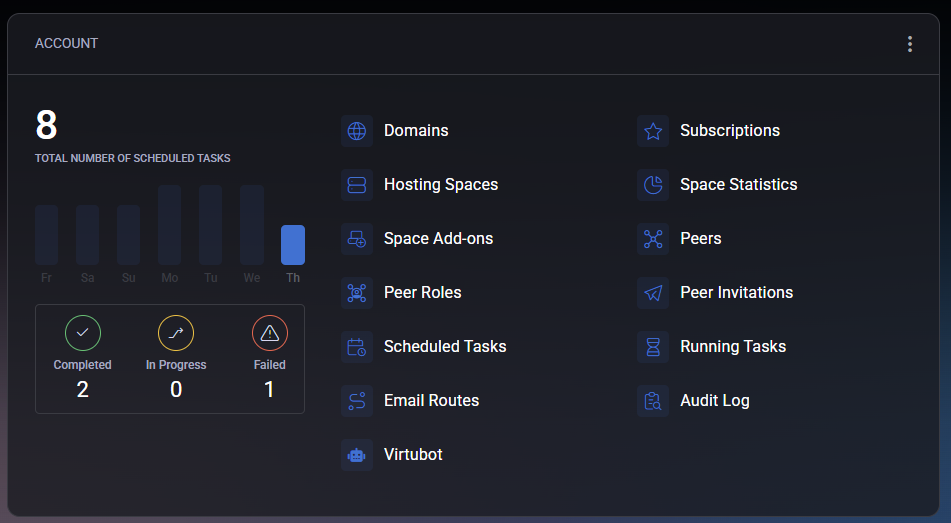Click the Peer Roles network icon
This screenshot has height=523, width=951.
pos(357,293)
